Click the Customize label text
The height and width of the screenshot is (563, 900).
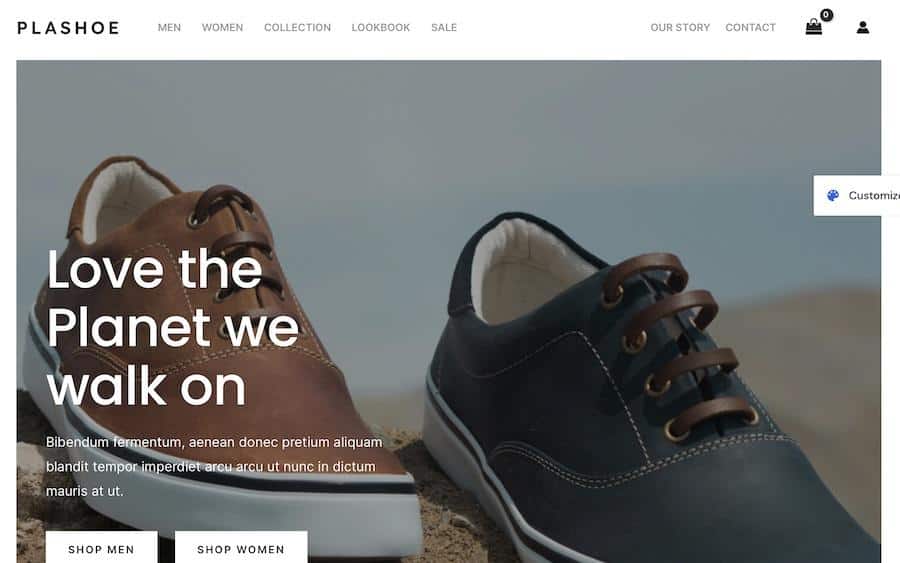(x=874, y=196)
